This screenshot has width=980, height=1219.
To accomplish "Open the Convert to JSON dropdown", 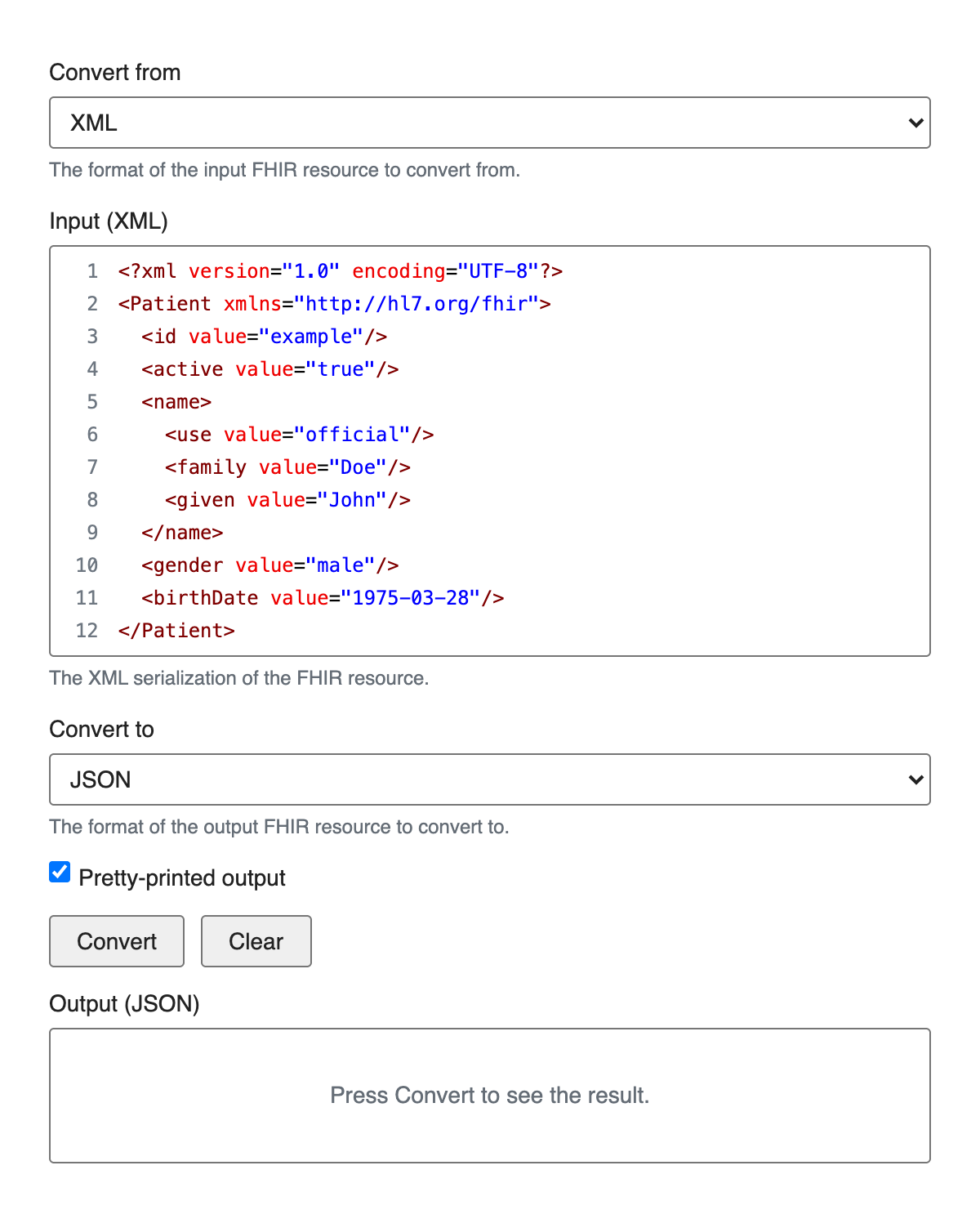I will 489,779.
